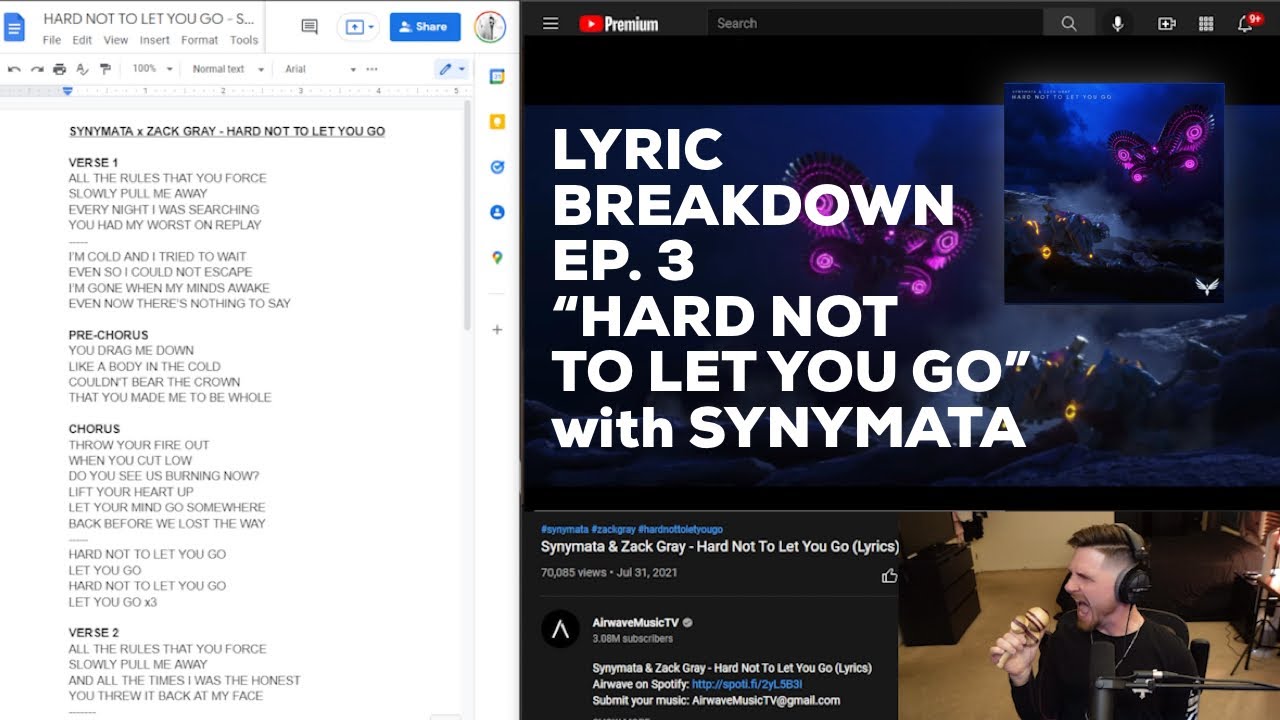Open the File menu
1280x720 pixels.
tap(52, 40)
